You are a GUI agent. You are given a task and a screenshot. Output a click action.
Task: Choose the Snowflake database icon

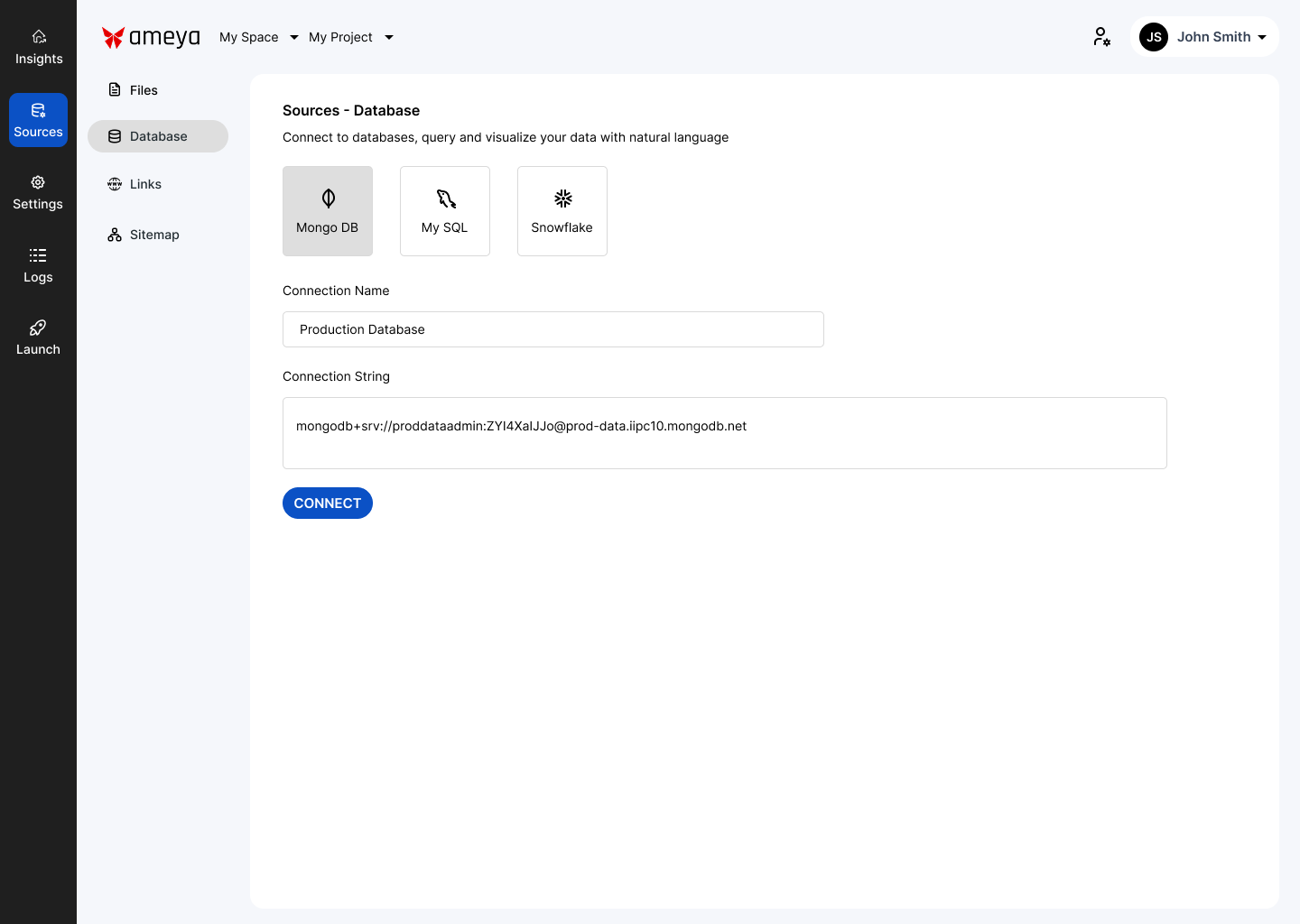click(x=563, y=199)
